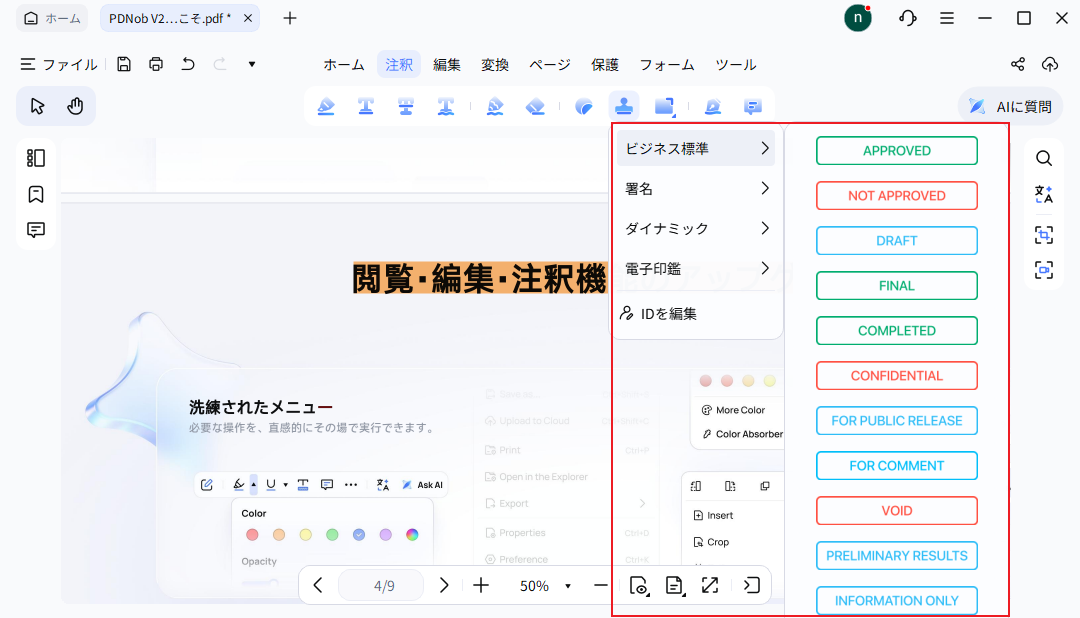Image resolution: width=1080 pixels, height=618 pixels.
Task: Select the highlighter annotation tool
Action: tap(326, 105)
